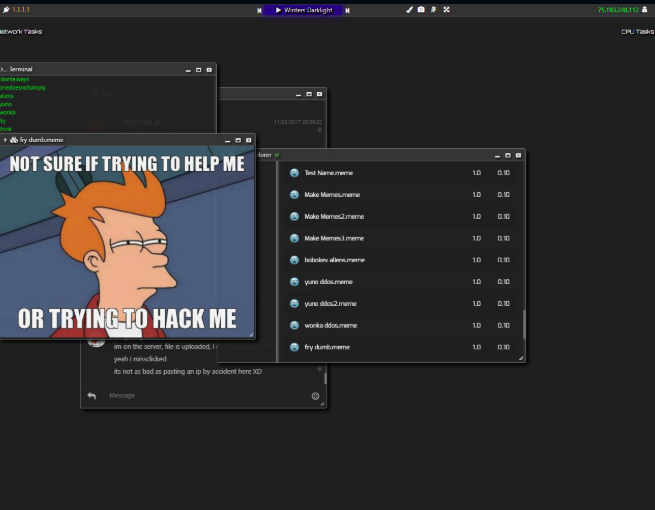Select the 'yuno' line in Terminal

pos(6,104)
